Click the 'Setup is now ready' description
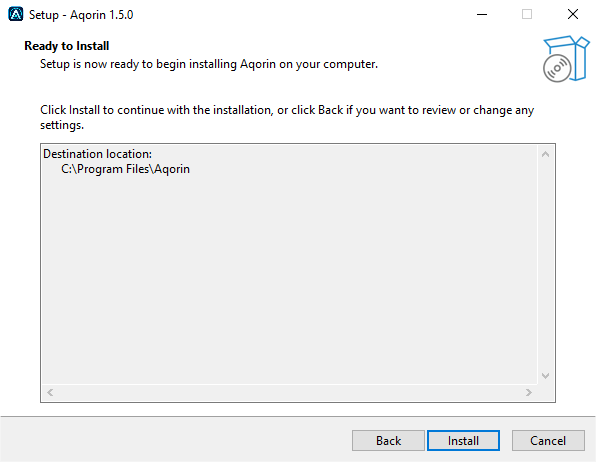This screenshot has width=596, height=462. click(x=209, y=64)
